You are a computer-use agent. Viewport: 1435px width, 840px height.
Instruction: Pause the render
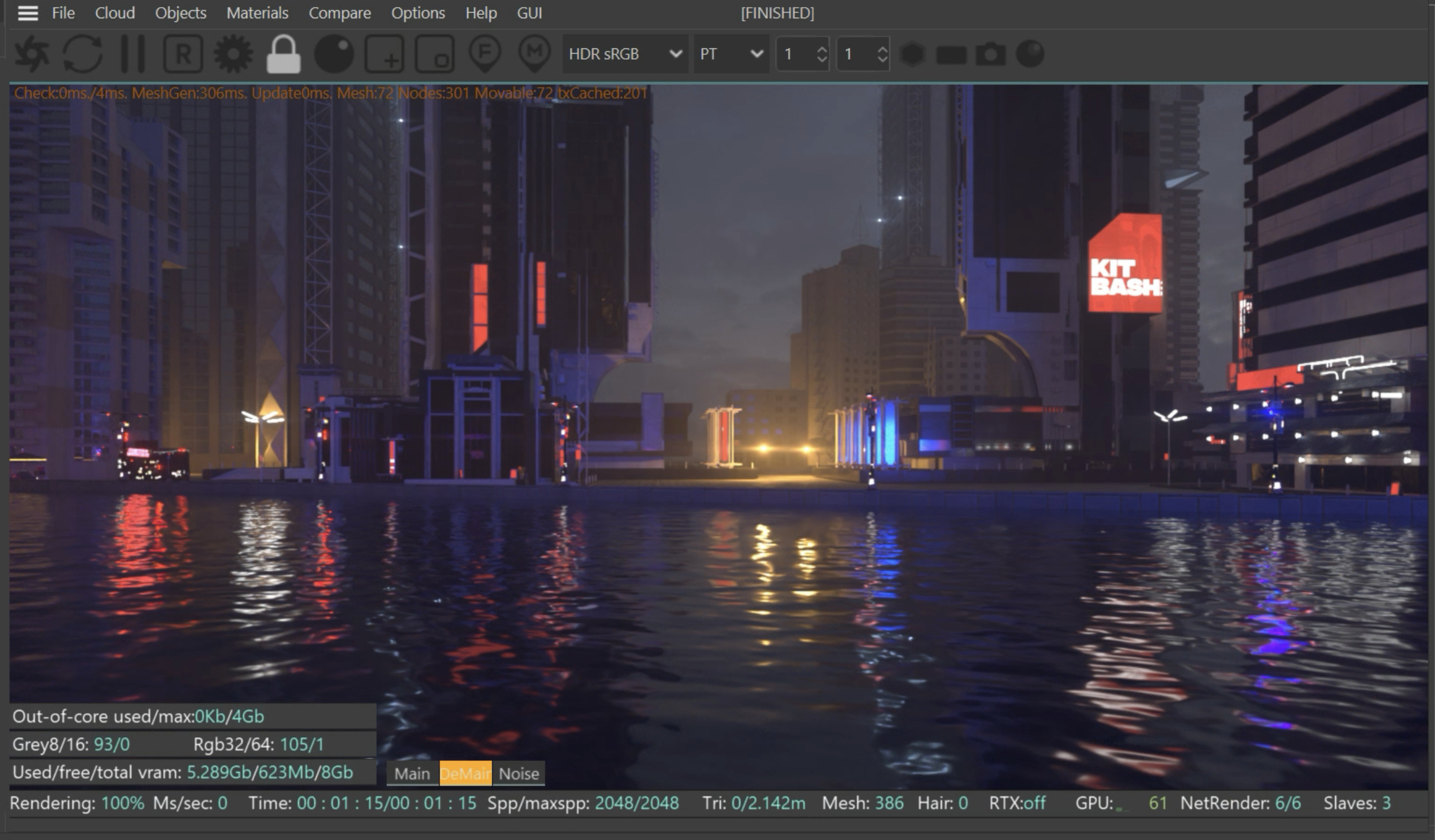[x=132, y=54]
